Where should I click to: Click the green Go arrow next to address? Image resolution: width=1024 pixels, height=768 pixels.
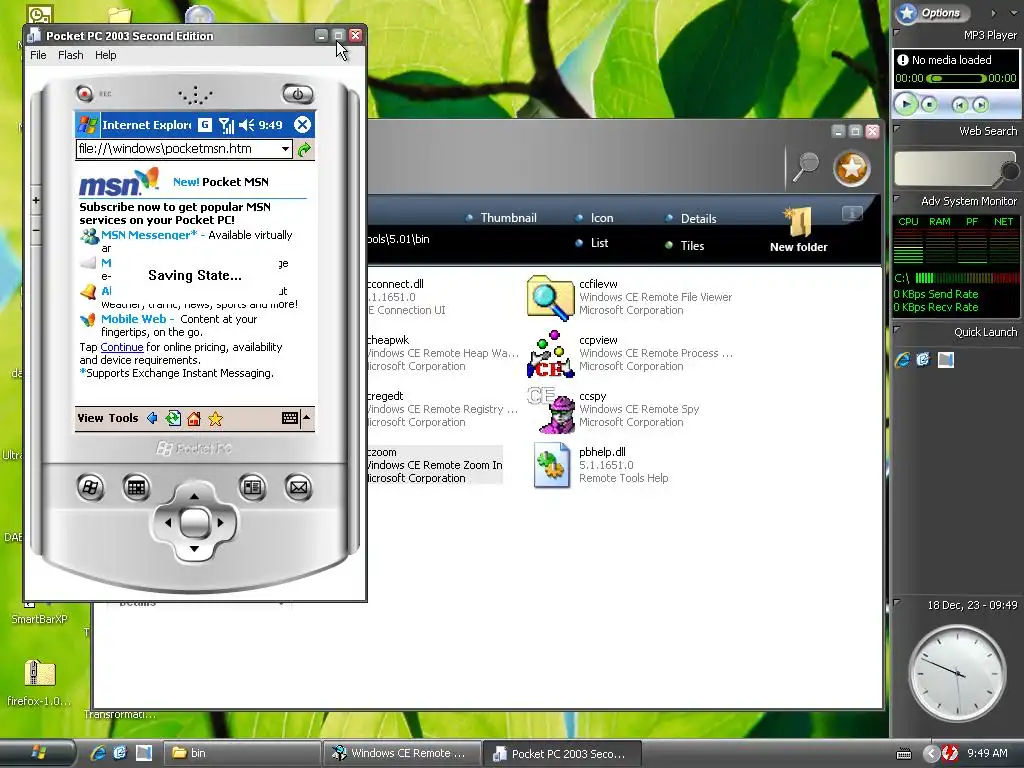tap(304, 150)
